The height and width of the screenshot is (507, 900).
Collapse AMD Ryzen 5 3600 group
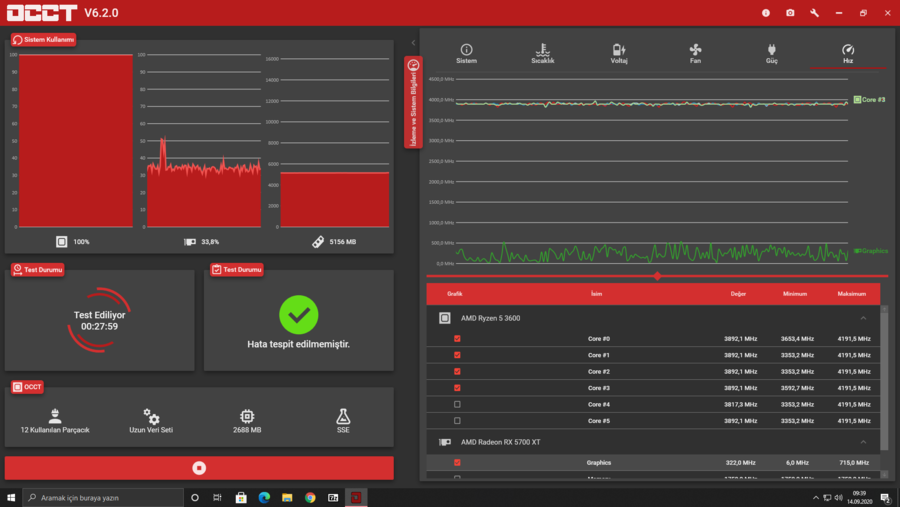click(863, 318)
